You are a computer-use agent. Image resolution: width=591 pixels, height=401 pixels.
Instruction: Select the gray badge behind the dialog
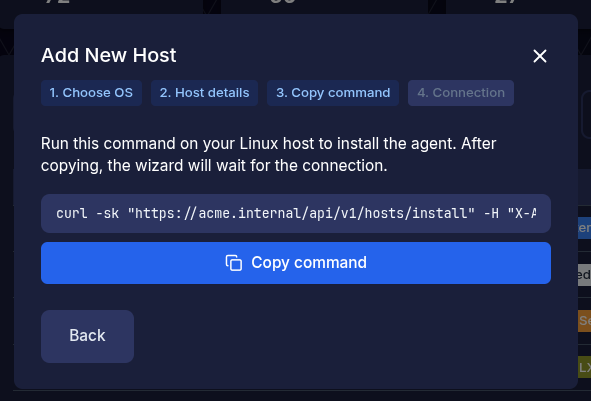pos(585,275)
